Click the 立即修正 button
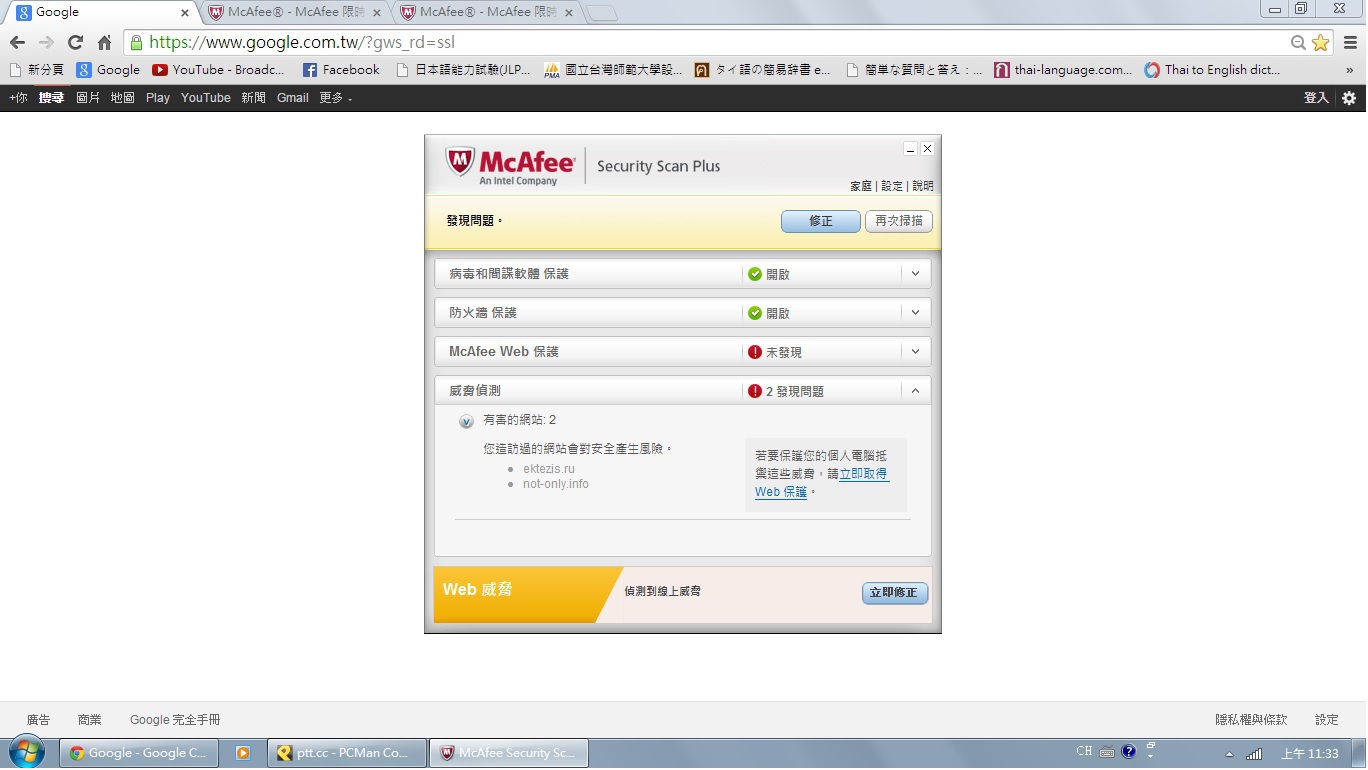Viewport: 1368px width, 770px height. pyautogui.click(x=895, y=593)
